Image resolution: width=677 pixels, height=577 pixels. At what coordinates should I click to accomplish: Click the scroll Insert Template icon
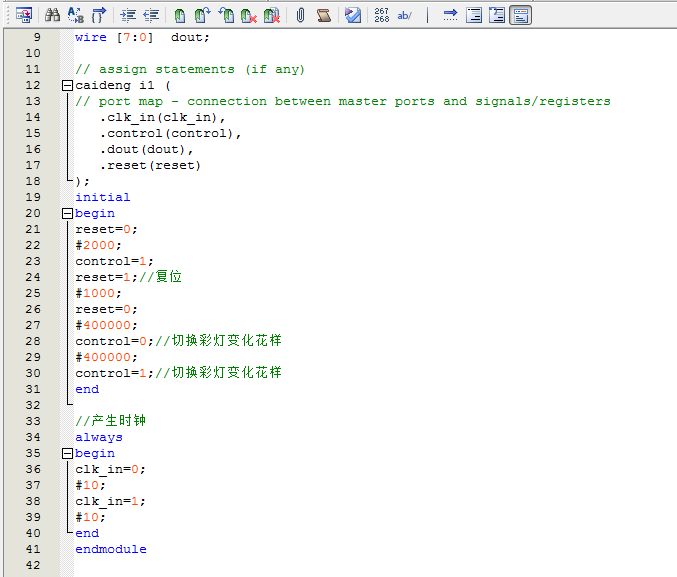pos(323,15)
